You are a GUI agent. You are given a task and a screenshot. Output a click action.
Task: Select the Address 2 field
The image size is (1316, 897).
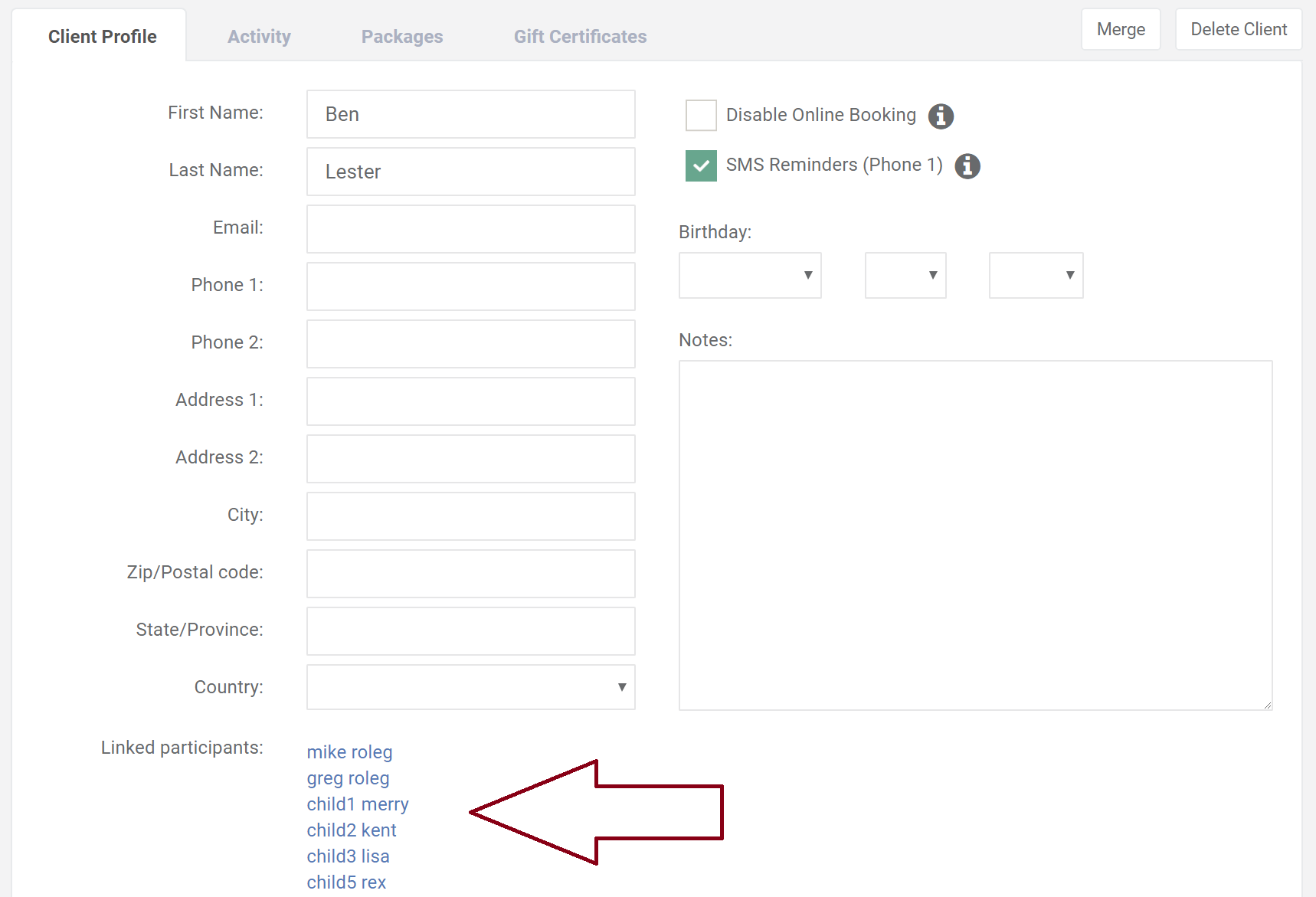(x=471, y=459)
